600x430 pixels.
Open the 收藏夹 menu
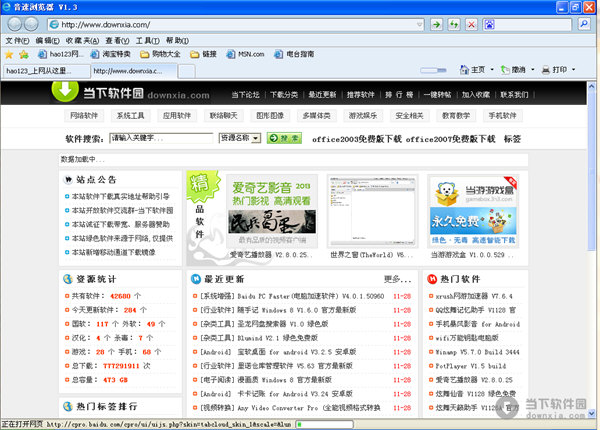(x=82, y=41)
